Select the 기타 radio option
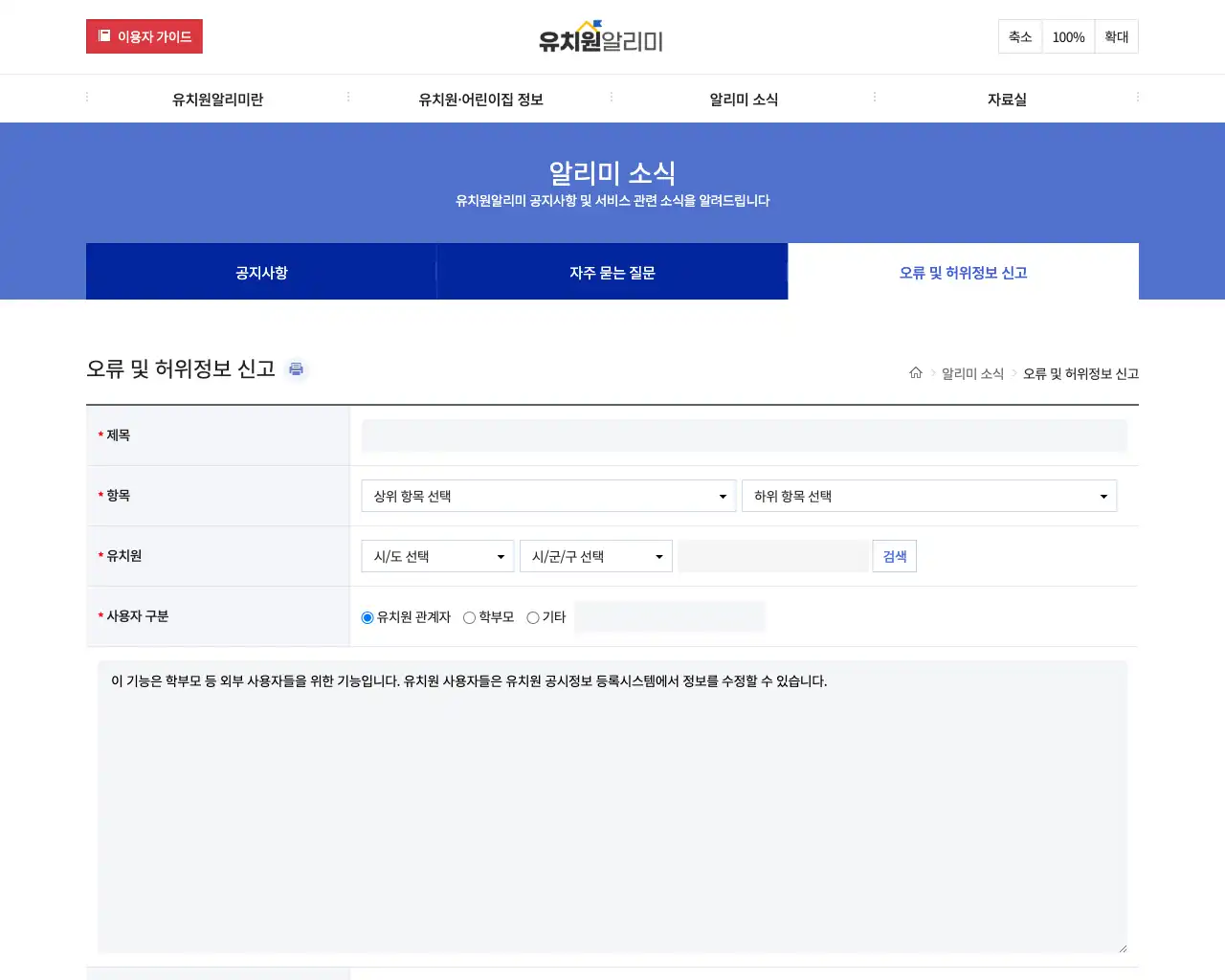 (x=533, y=617)
